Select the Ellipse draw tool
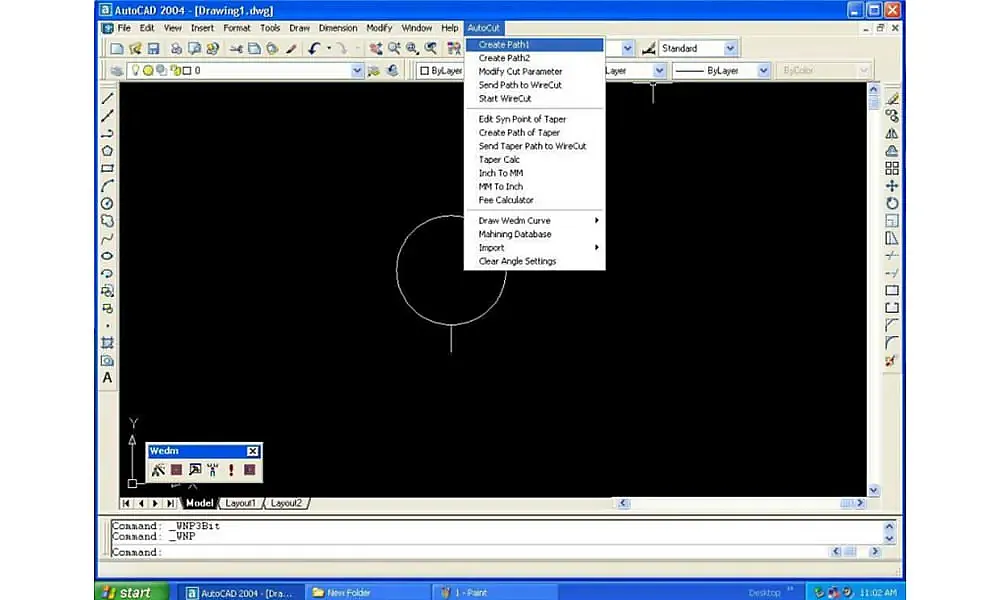 tap(107, 256)
